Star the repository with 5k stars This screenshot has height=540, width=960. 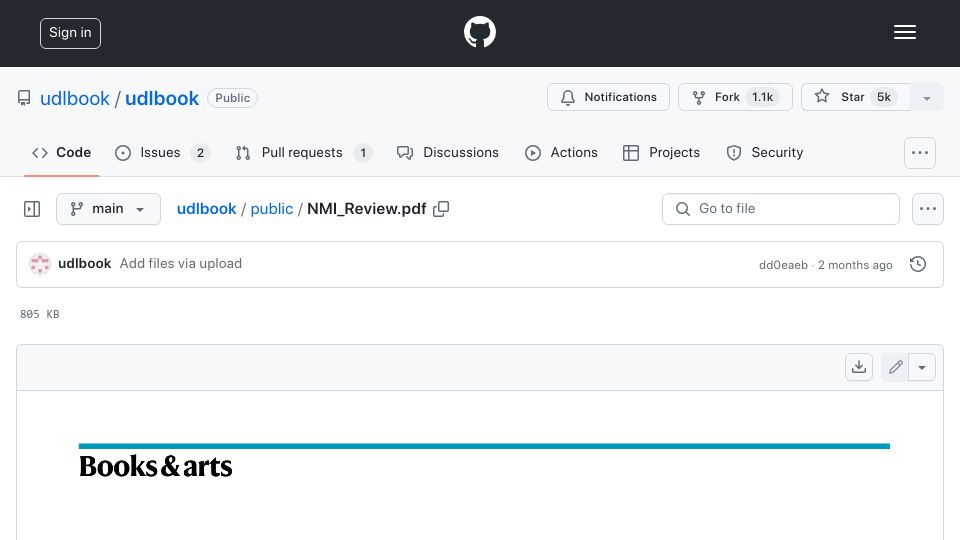(x=855, y=97)
